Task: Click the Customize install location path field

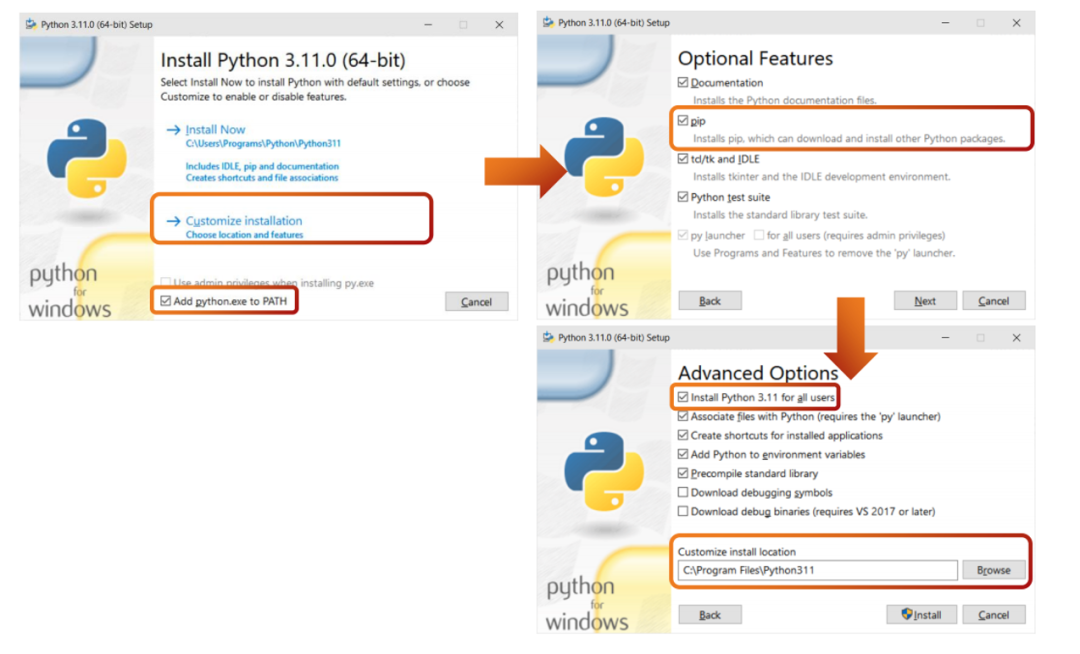Action: (816, 570)
